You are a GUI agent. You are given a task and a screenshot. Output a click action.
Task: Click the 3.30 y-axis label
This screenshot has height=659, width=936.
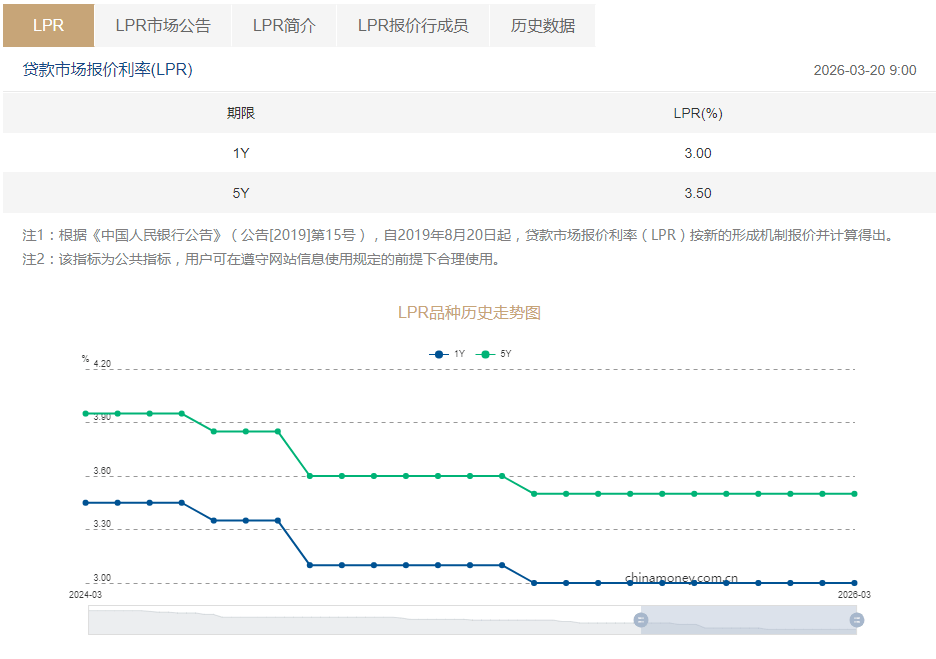pyautogui.click(x=102, y=523)
